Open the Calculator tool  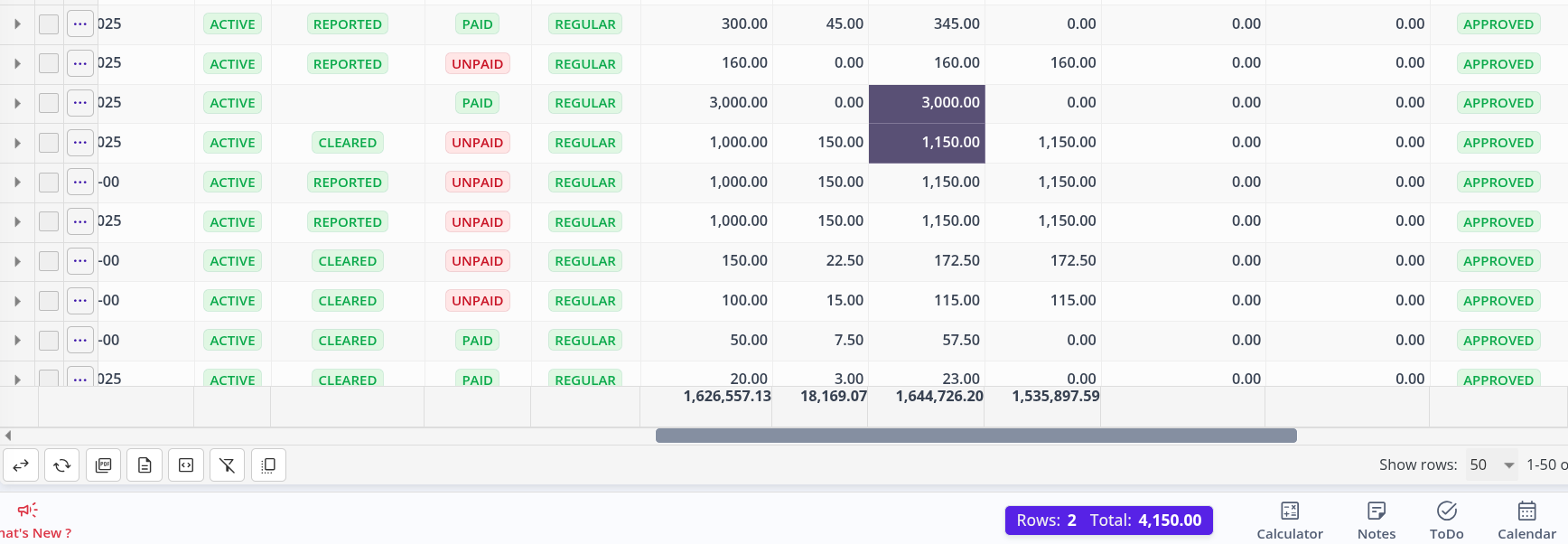[1289, 521]
